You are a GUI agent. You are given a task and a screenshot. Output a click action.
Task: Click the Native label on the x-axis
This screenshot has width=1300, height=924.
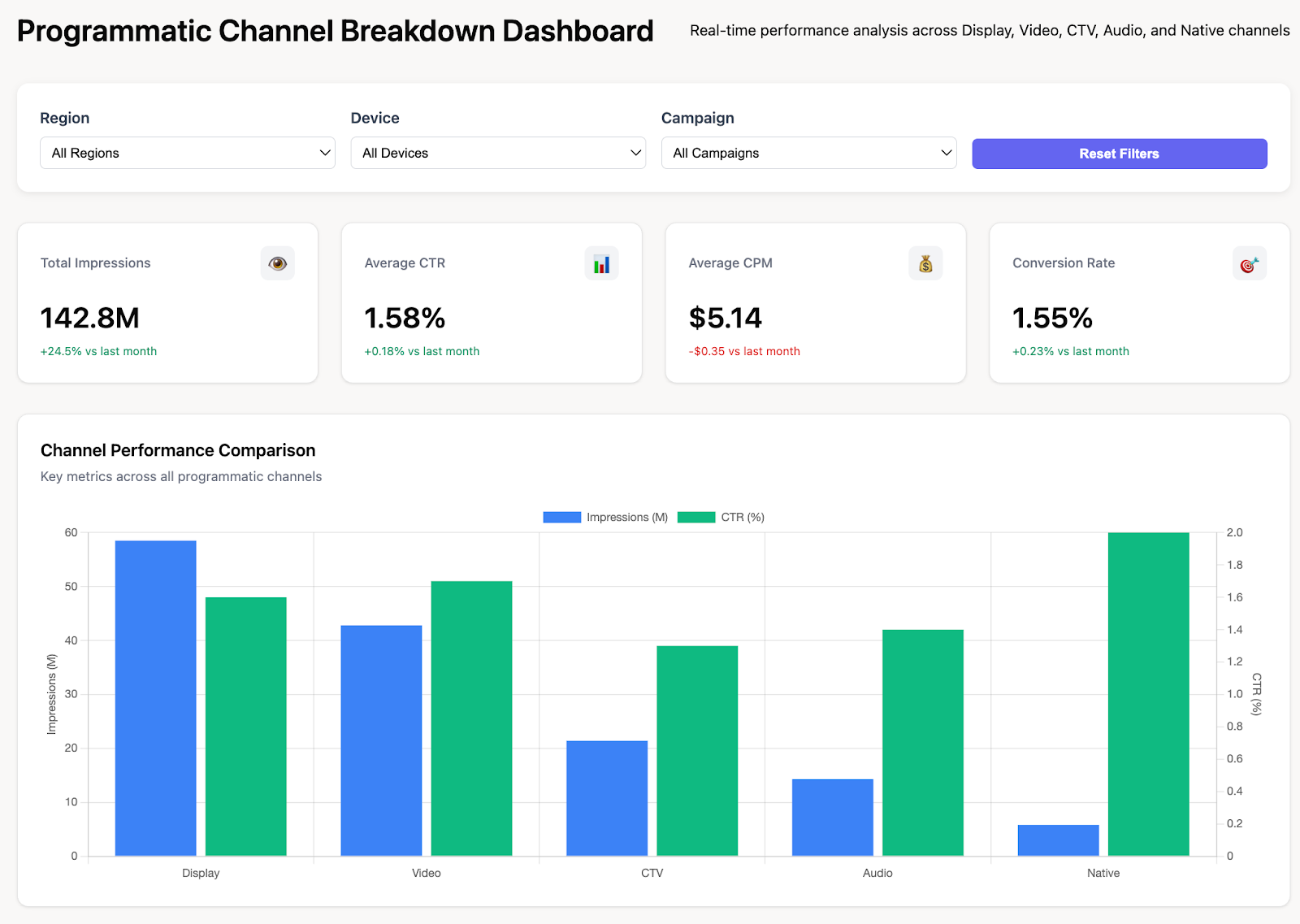click(x=1103, y=873)
